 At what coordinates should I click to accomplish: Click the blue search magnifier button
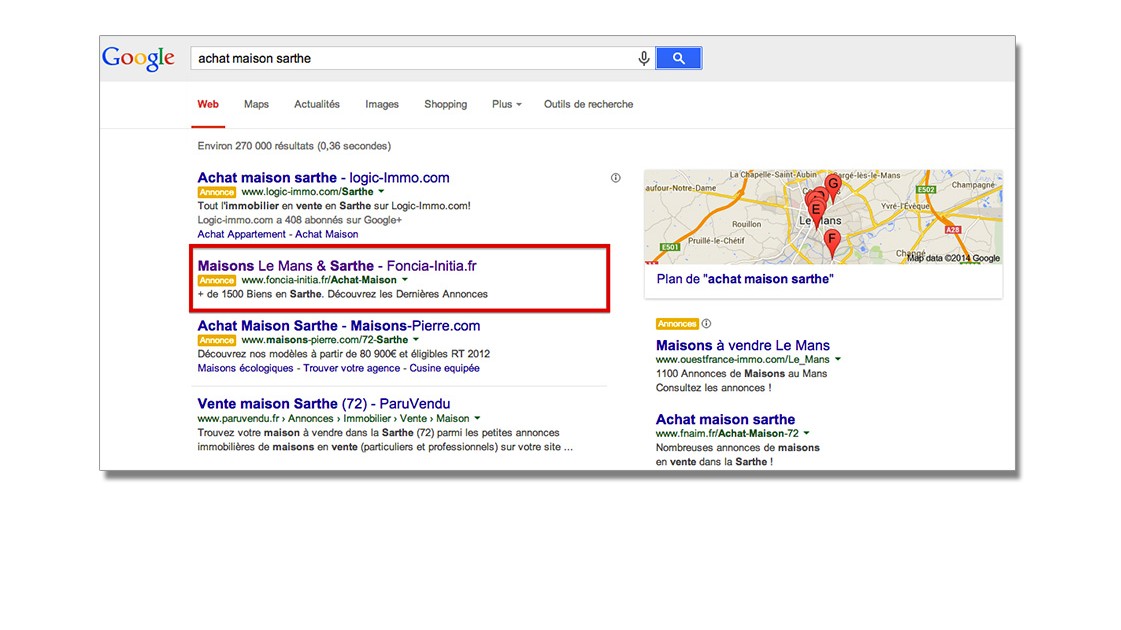[x=678, y=59]
